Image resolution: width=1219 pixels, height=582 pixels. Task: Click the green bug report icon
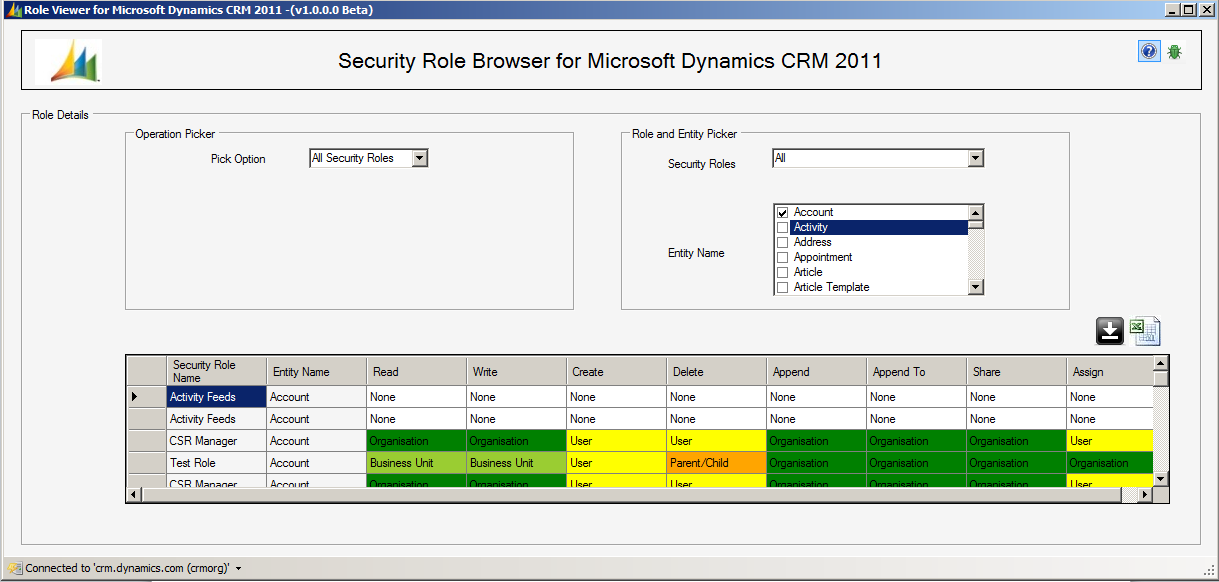1174,51
